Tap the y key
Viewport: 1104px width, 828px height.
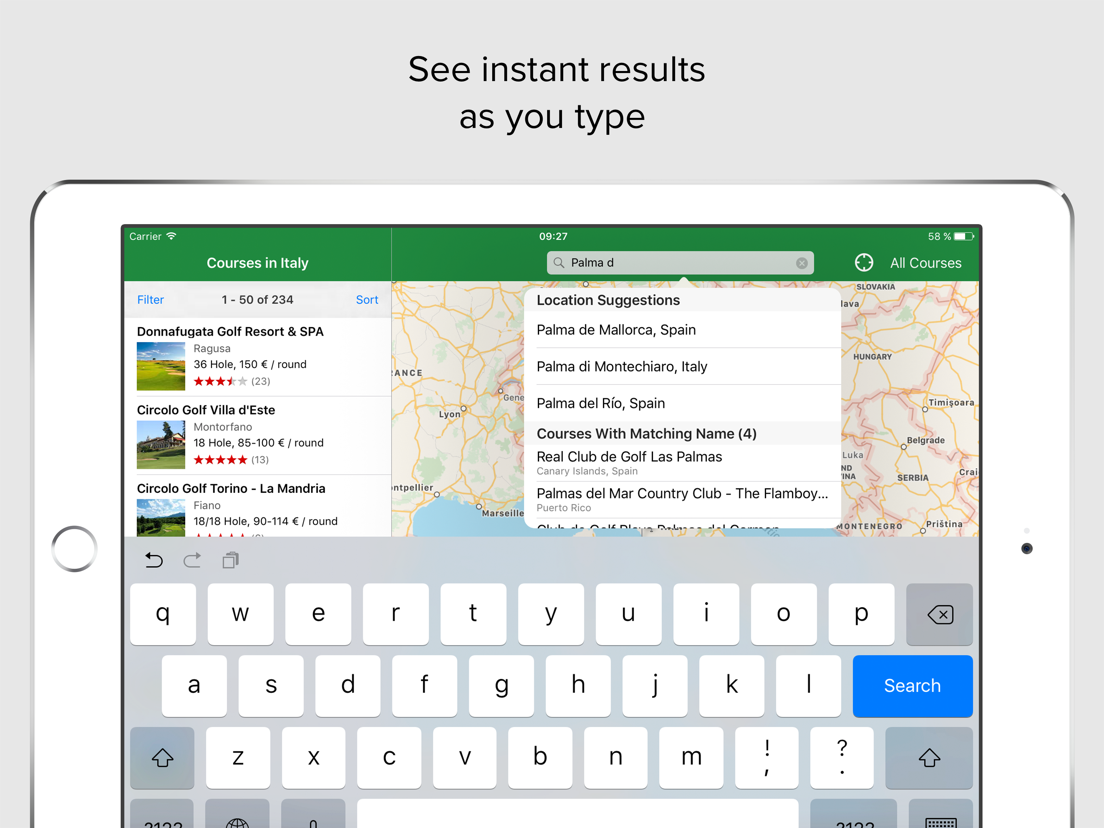551,614
